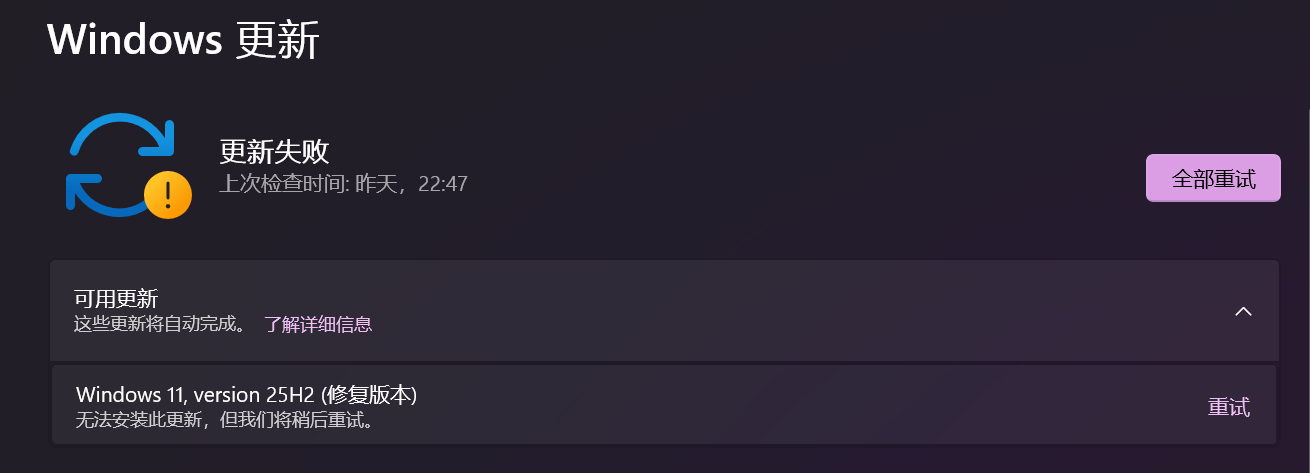Select the Windows 11, version 25H2 entry title
The image size is (1310, 473).
[246, 395]
